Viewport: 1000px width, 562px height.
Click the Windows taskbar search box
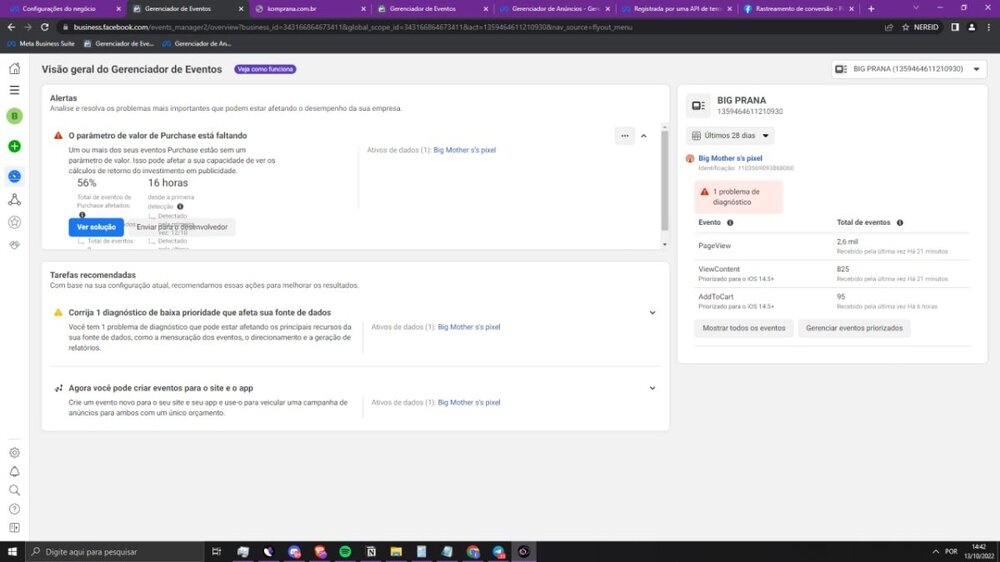click(x=115, y=551)
